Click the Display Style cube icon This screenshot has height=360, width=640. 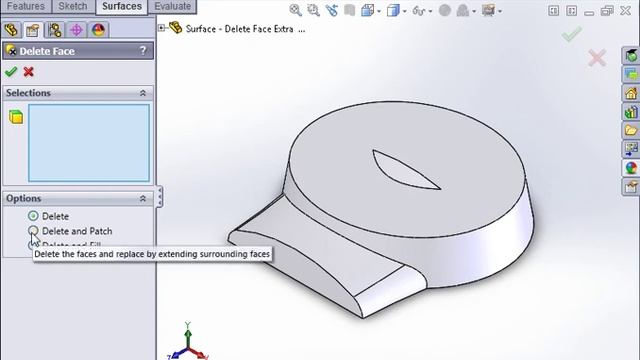coord(393,10)
